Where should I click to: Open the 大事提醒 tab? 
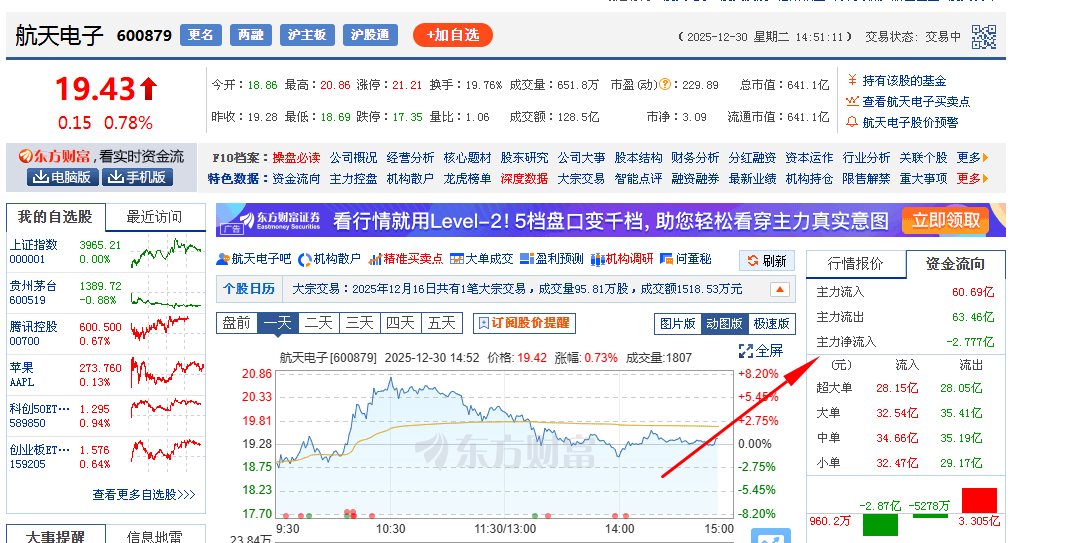click(55, 537)
